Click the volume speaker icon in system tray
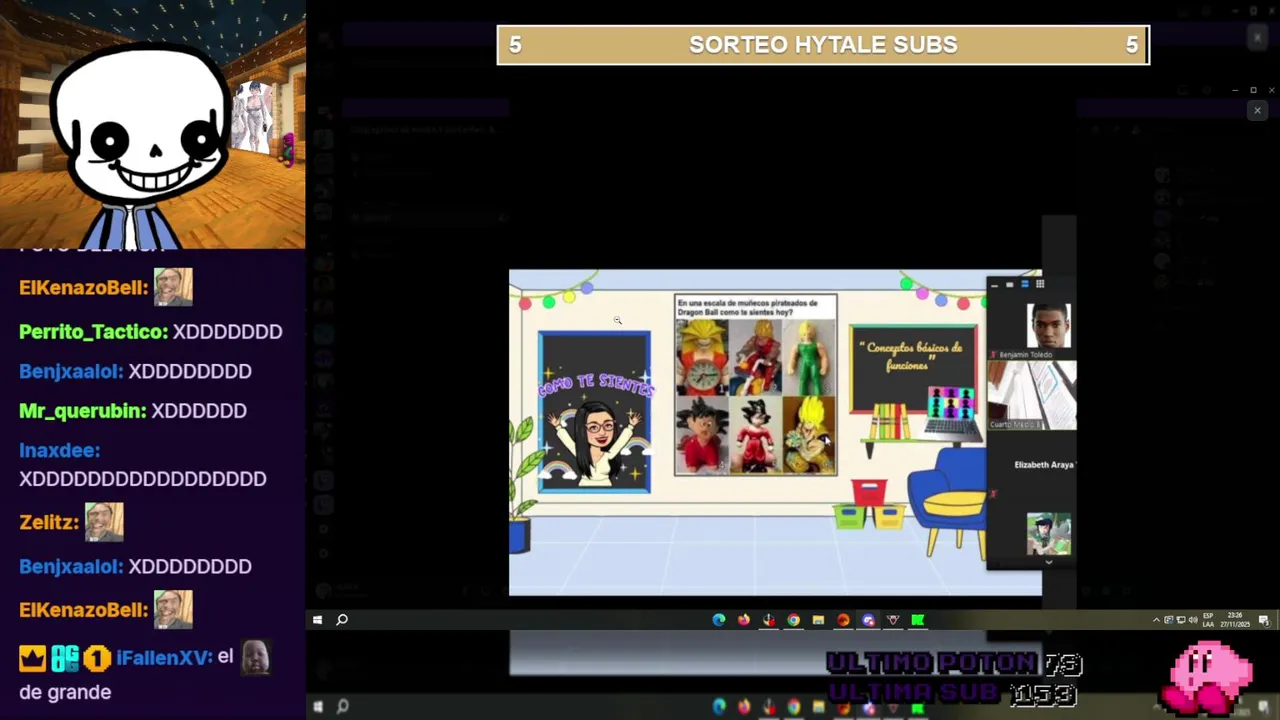Viewport: 1280px width, 720px height. coord(1193,620)
